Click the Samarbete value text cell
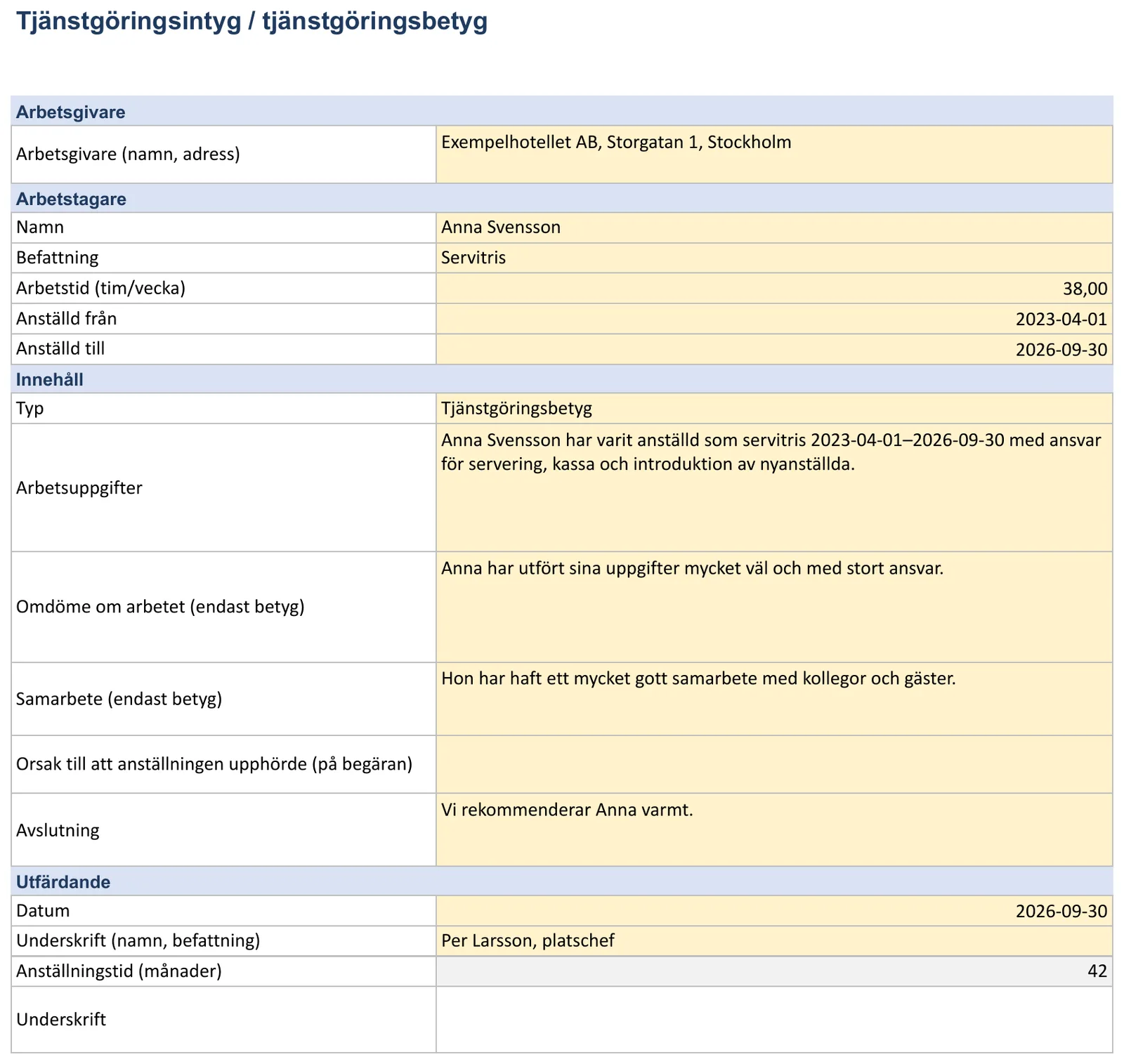This screenshot has width=1124, height=1064. (x=774, y=699)
